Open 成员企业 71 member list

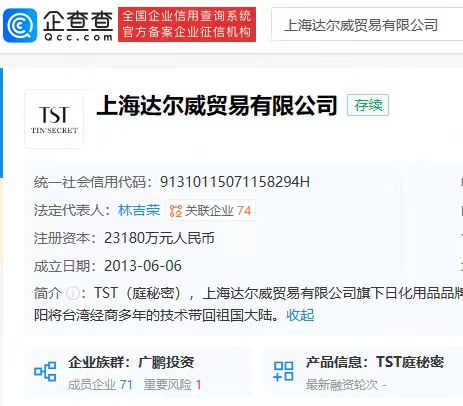100,385
